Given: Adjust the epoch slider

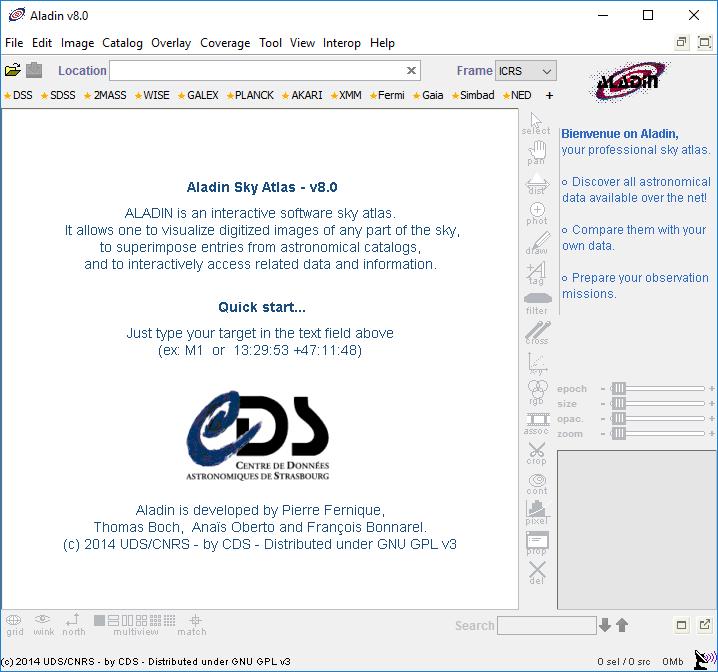Looking at the screenshot, I should 658,388.
